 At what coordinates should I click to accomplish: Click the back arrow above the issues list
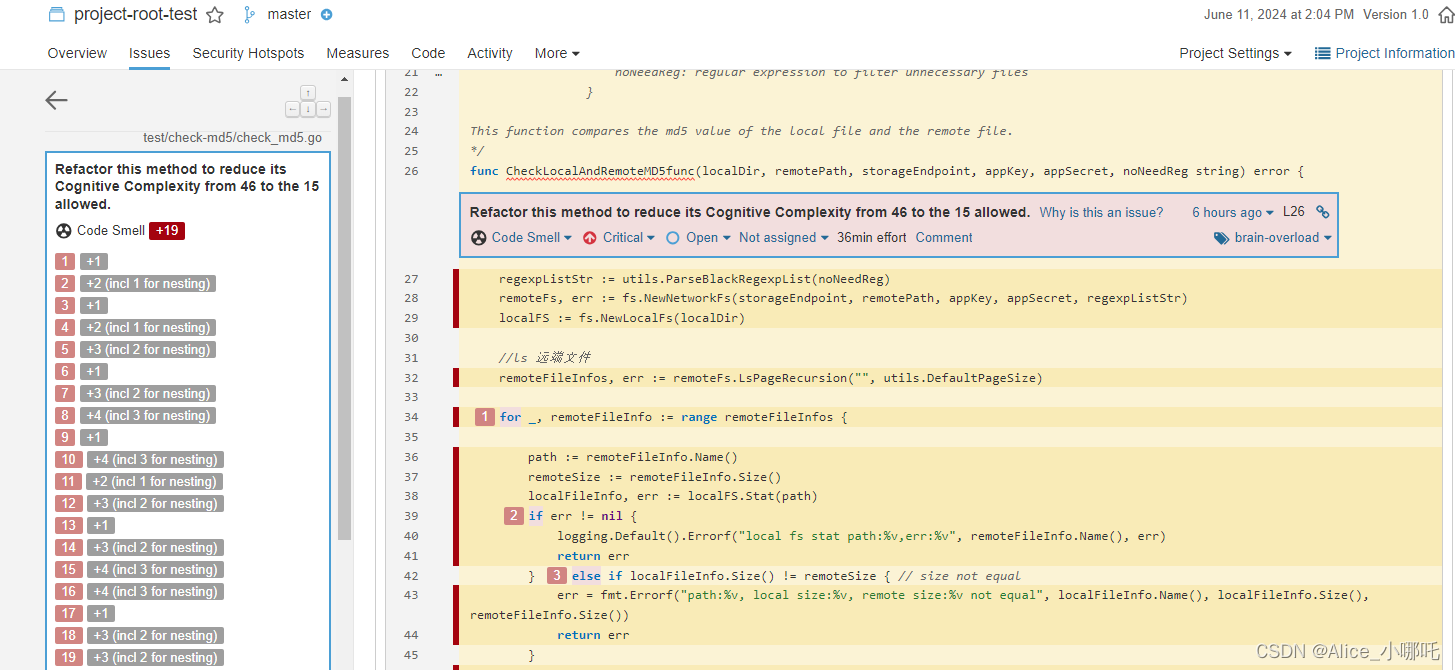56,100
